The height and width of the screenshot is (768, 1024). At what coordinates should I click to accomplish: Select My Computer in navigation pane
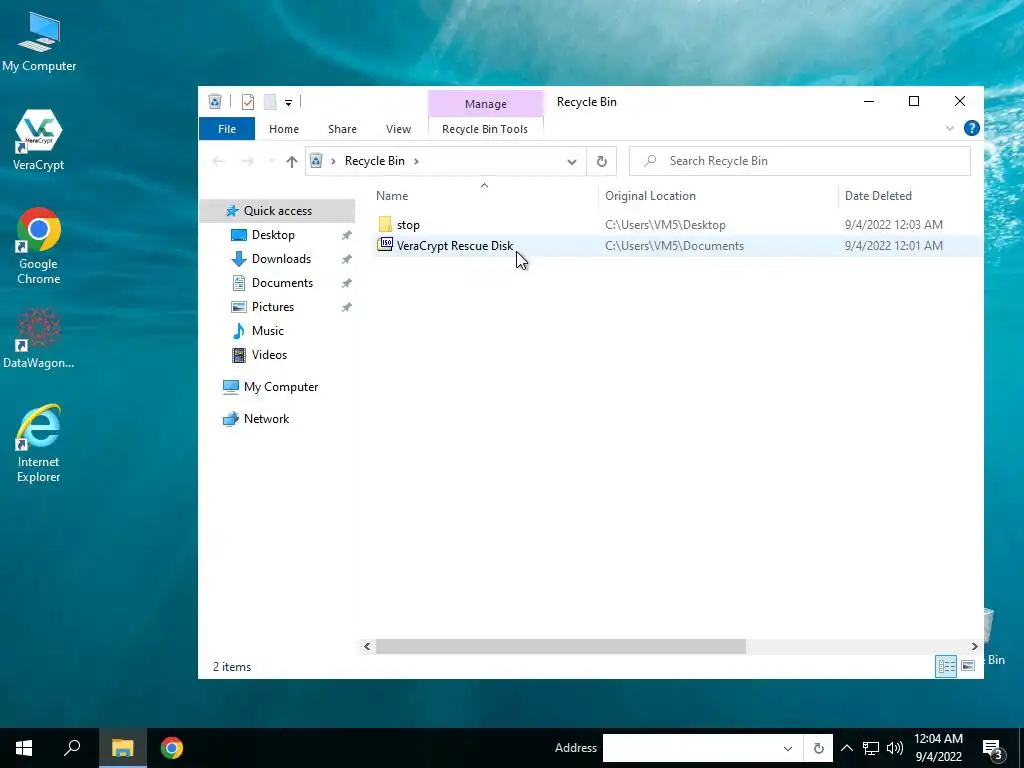(280, 387)
